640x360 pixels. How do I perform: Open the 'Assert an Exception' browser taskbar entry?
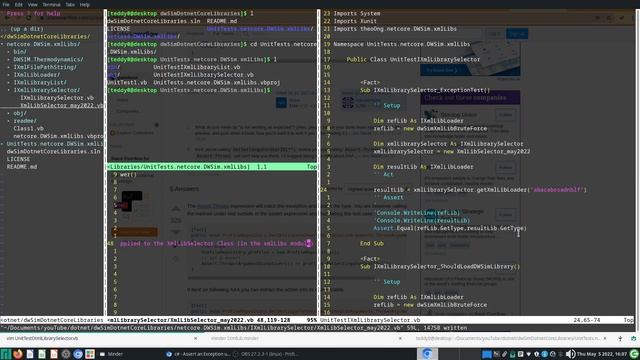point(198,354)
